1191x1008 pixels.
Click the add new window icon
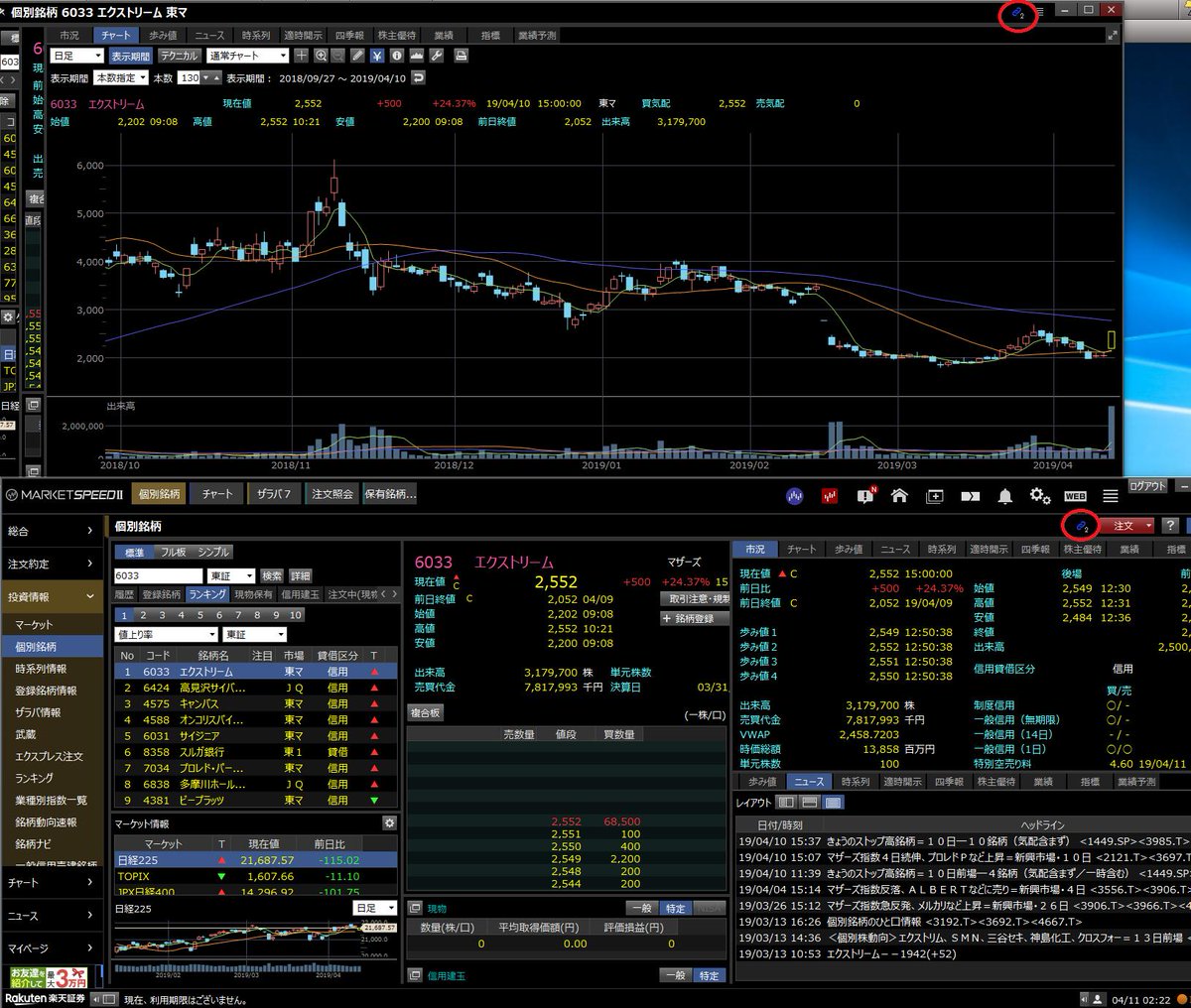point(935,496)
